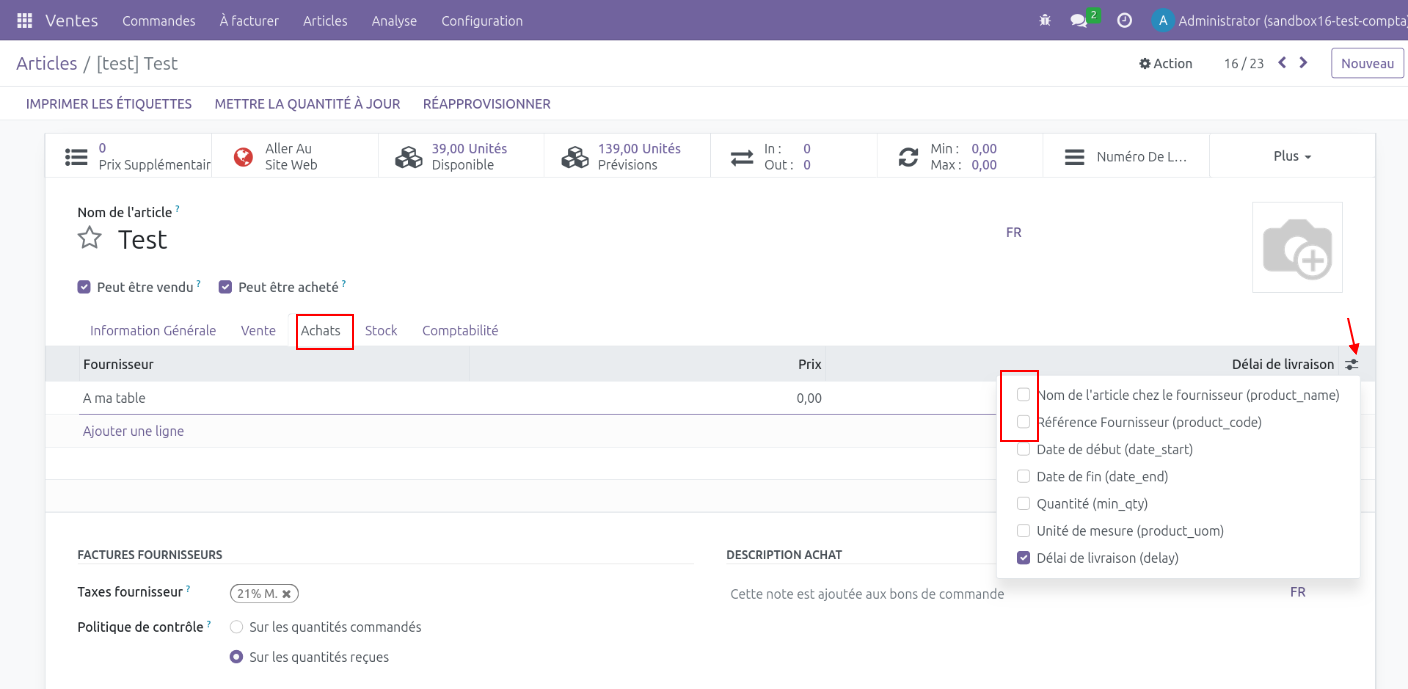Open the Administrator user menu
This screenshot has width=1408, height=689.
coord(1275,20)
